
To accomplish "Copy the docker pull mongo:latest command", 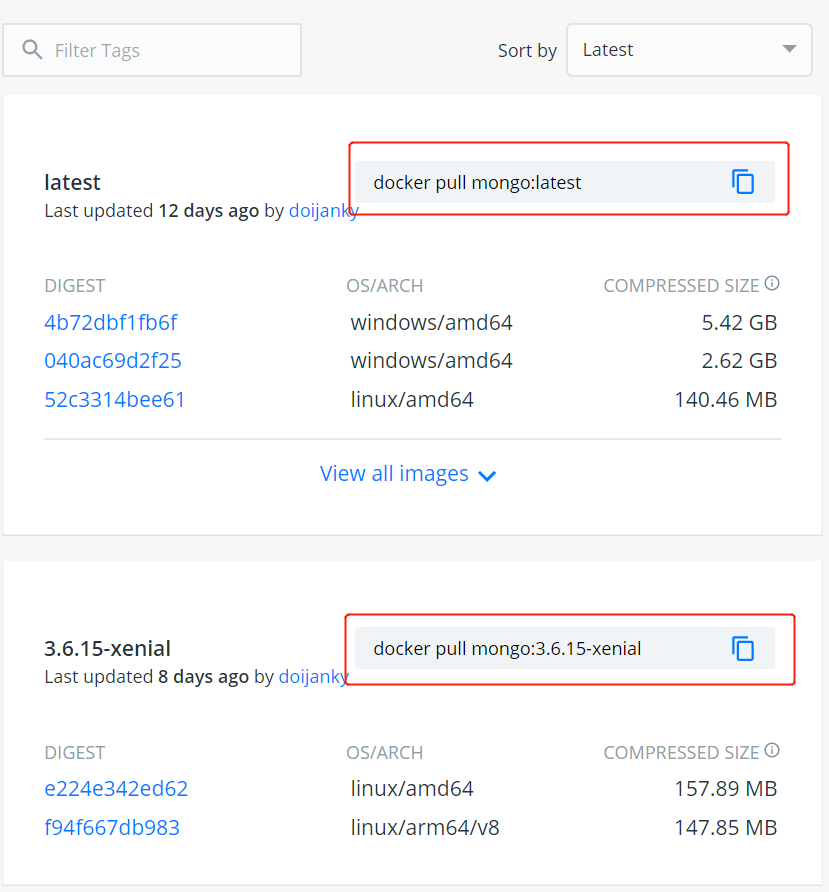I will coord(742,181).
